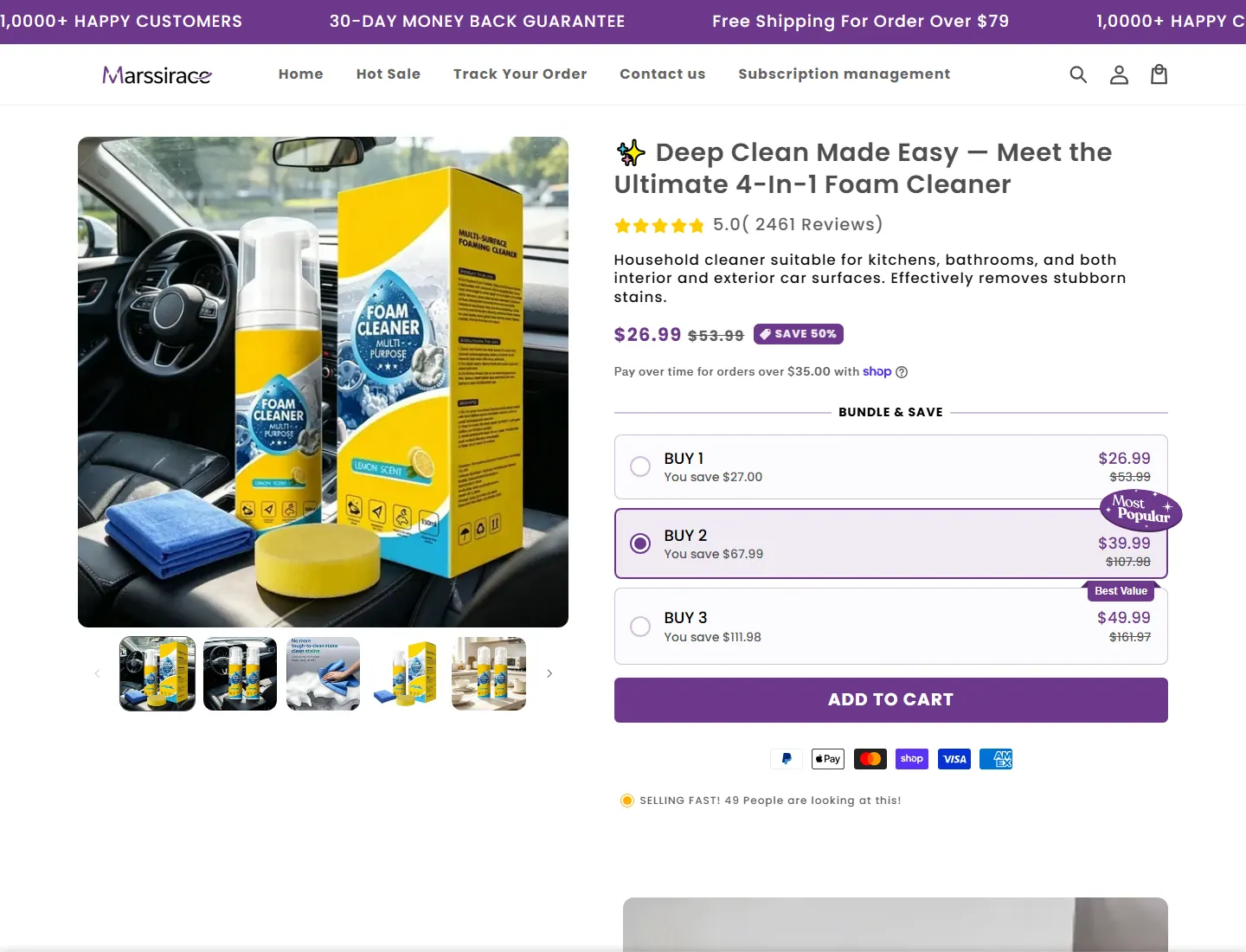Select the BUY 3 bundle option
This screenshot has width=1246, height=952.
coord(891,627)
